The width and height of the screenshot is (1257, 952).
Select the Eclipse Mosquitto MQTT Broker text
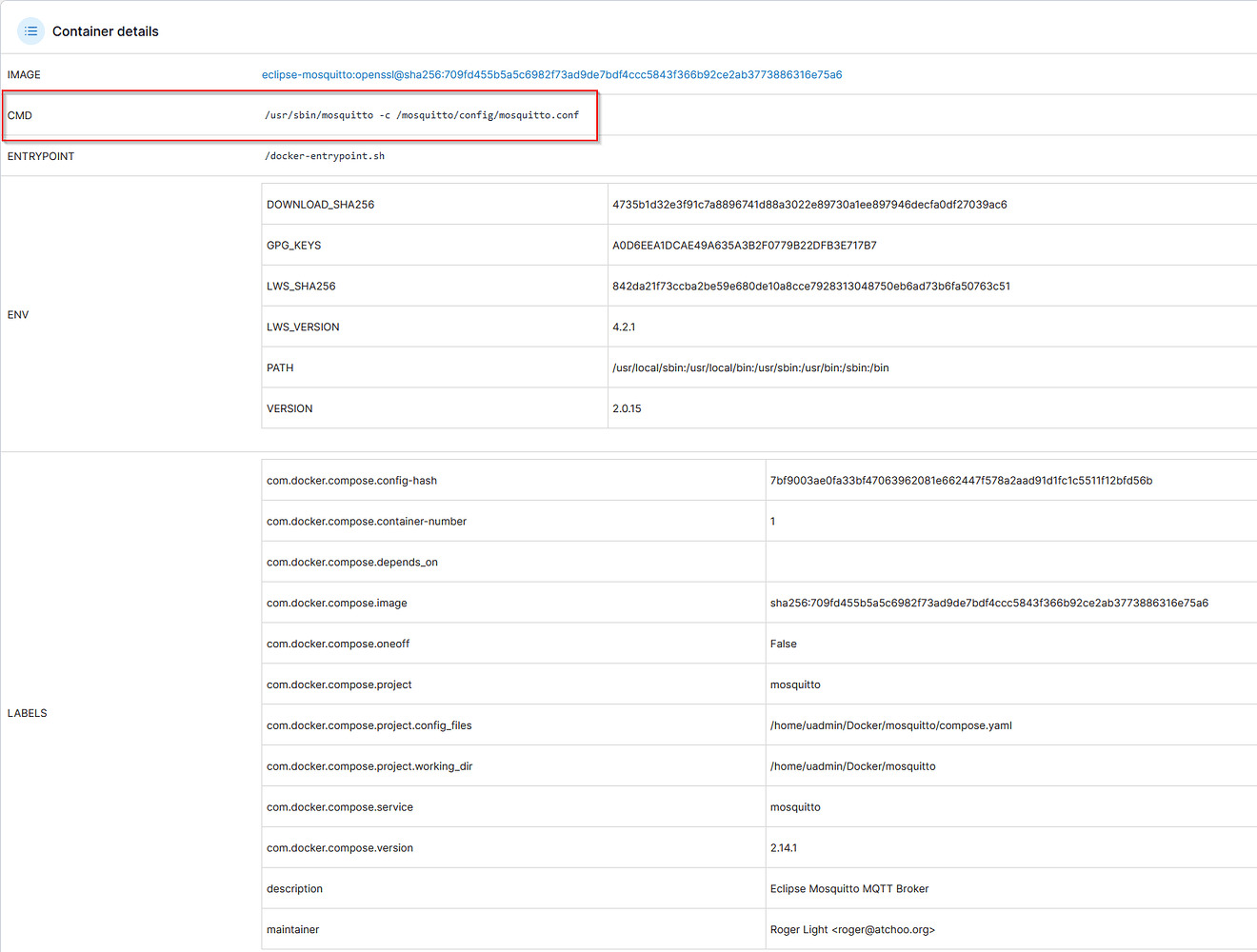pos(849,890)
